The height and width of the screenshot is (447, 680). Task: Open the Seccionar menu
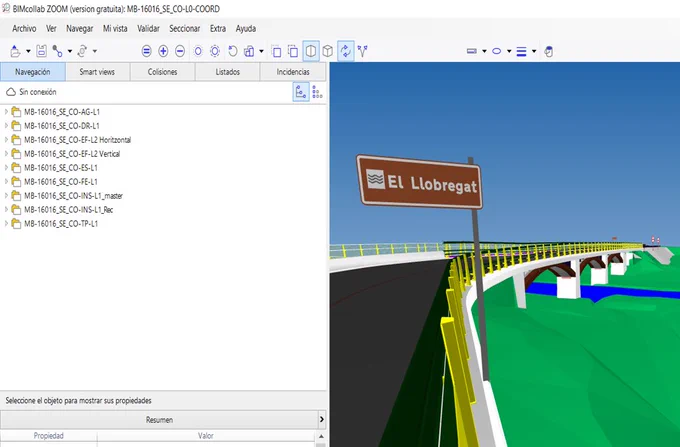click(x=184, y=29)
